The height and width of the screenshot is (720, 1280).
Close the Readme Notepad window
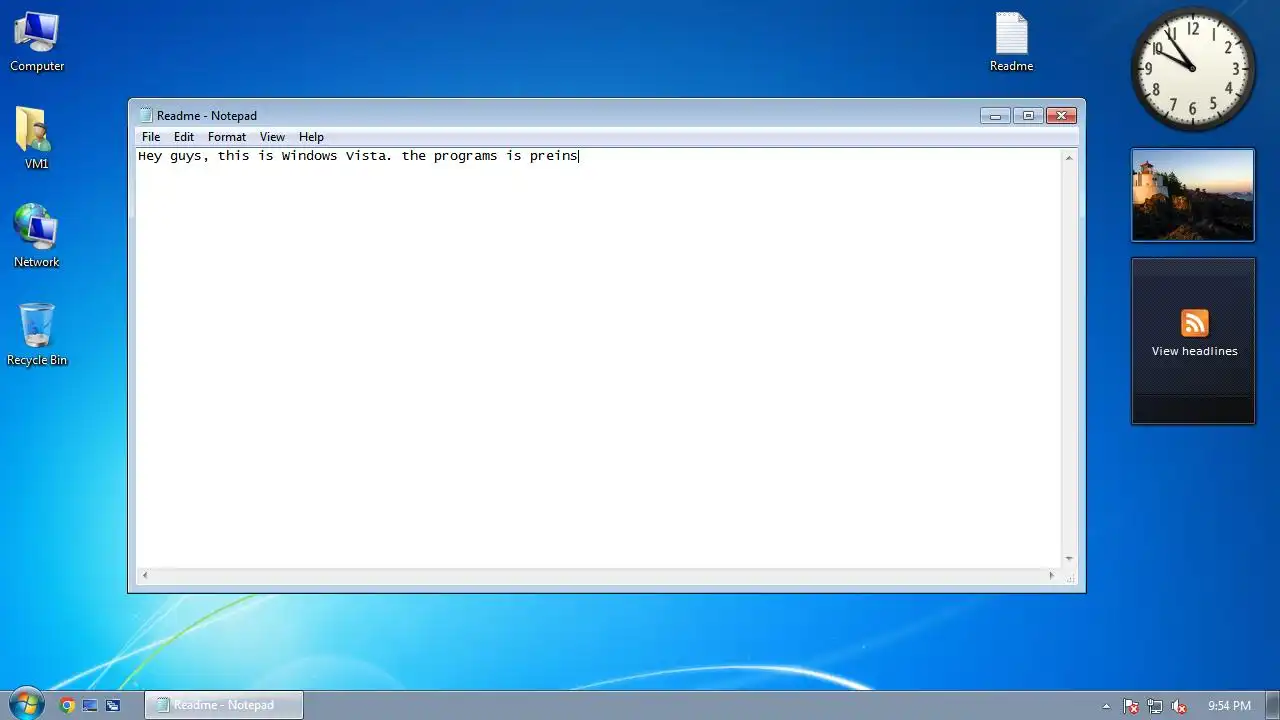click(1061, 115)
